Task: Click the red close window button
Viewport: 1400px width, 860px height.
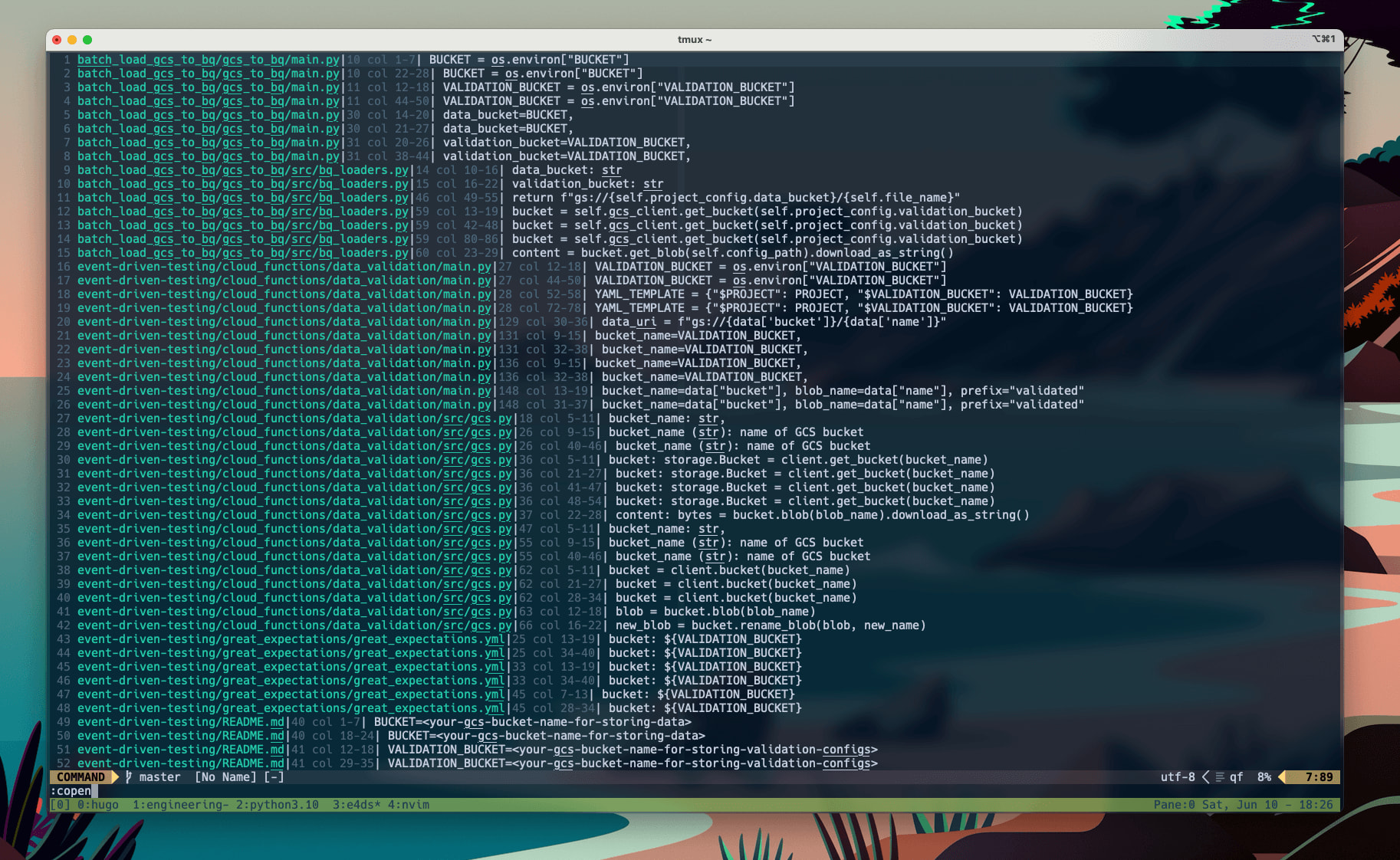Action: (57, 40)
